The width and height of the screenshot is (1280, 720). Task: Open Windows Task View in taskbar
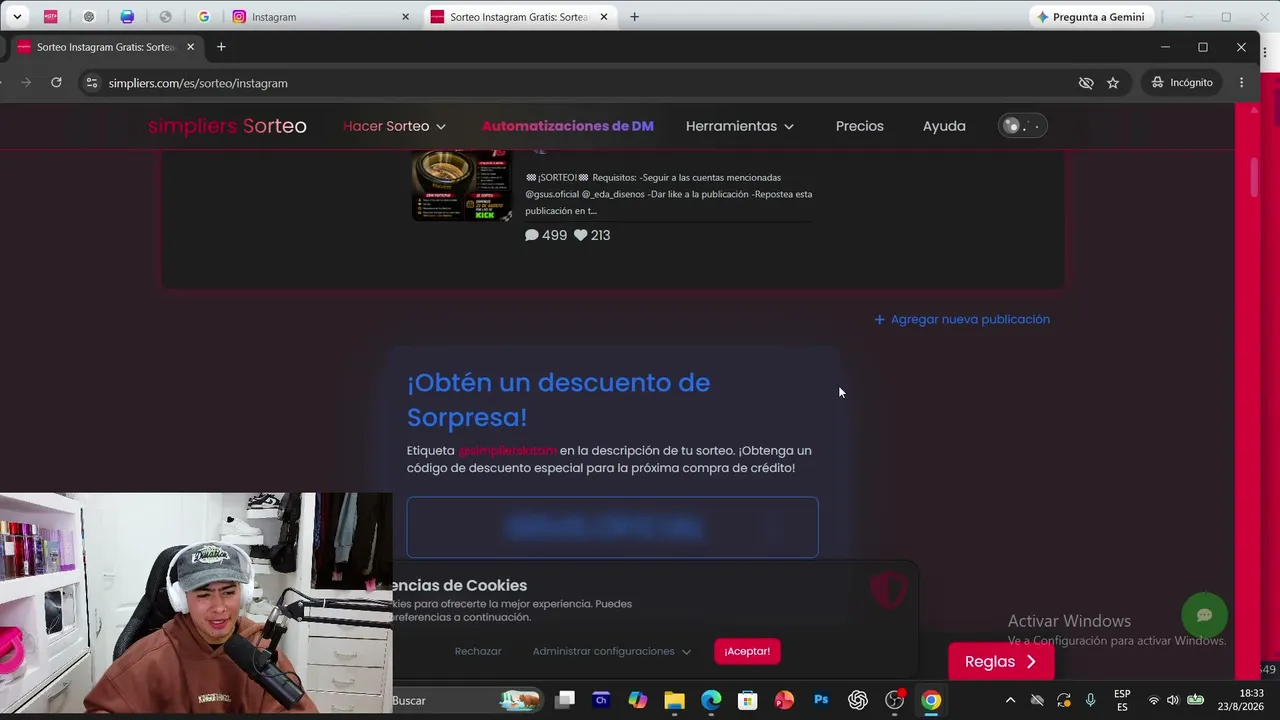pyautogui.click(x=565, y=700)
